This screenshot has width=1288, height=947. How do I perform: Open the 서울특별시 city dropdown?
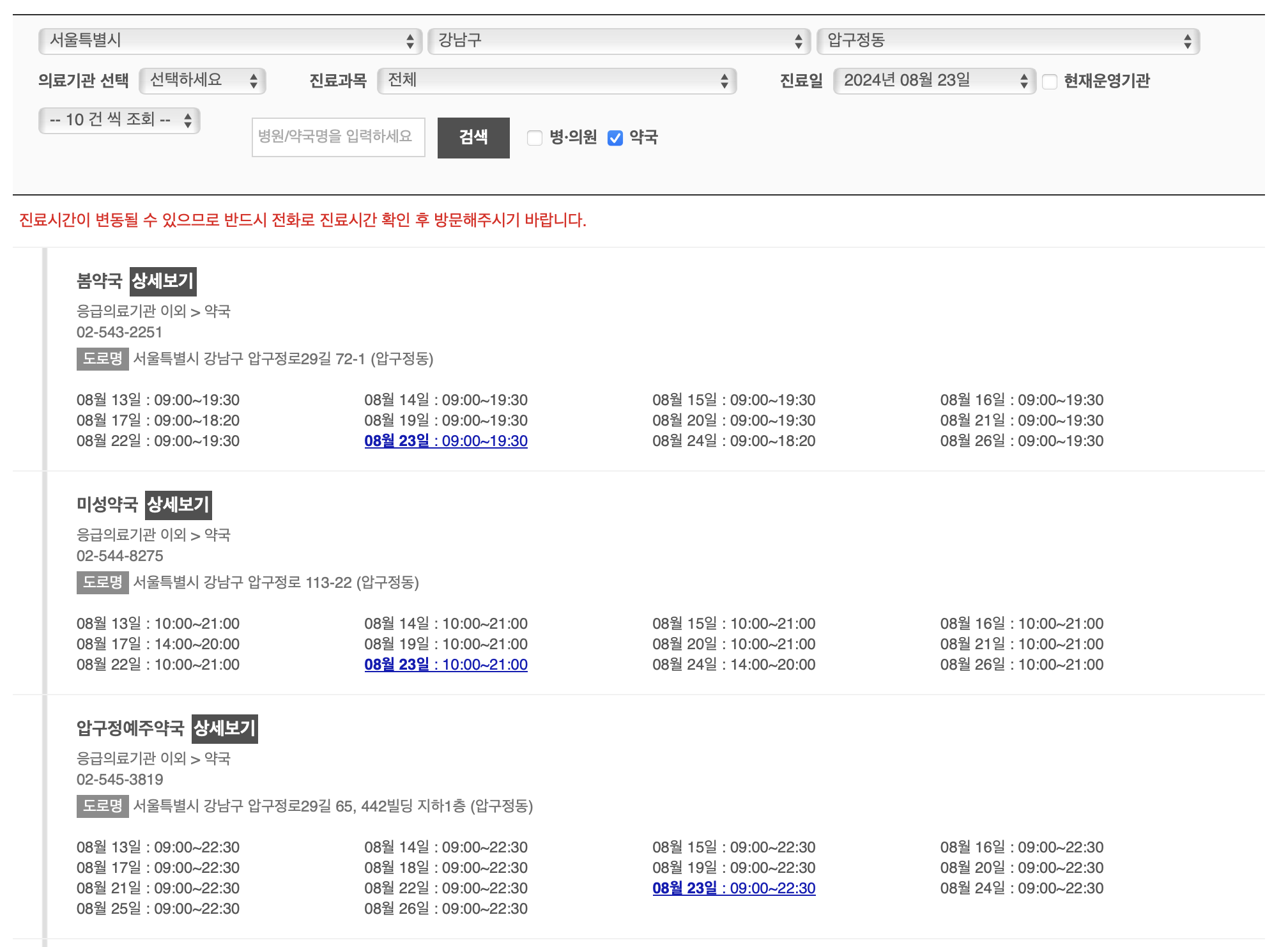[x=230, y=41]
